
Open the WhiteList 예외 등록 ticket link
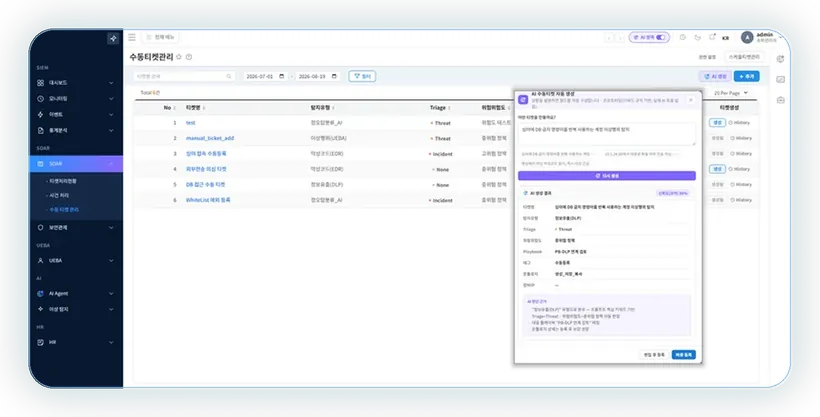point(208,200)
